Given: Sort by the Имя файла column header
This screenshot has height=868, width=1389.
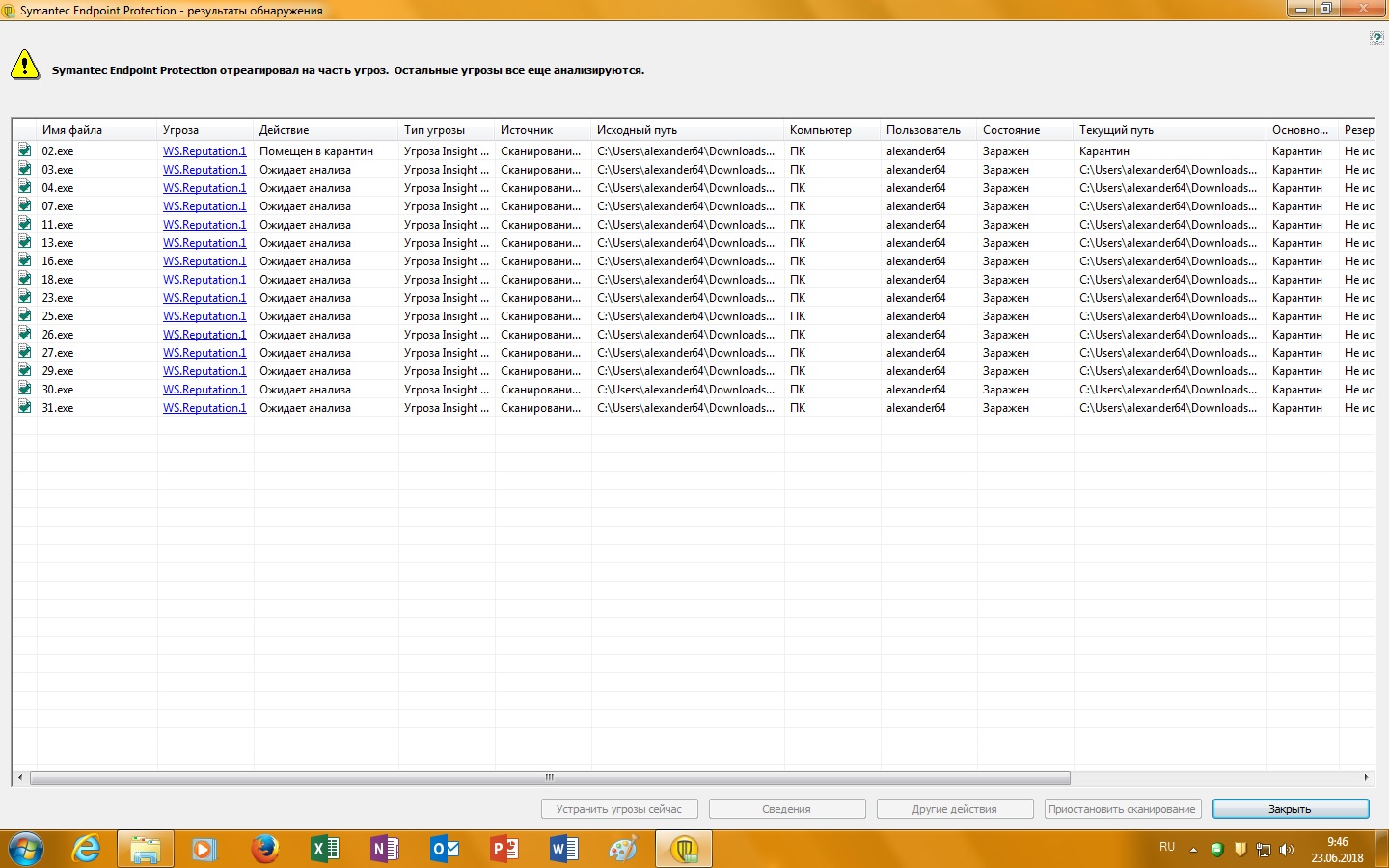Looking at the screenshot, I should (96, 130).
